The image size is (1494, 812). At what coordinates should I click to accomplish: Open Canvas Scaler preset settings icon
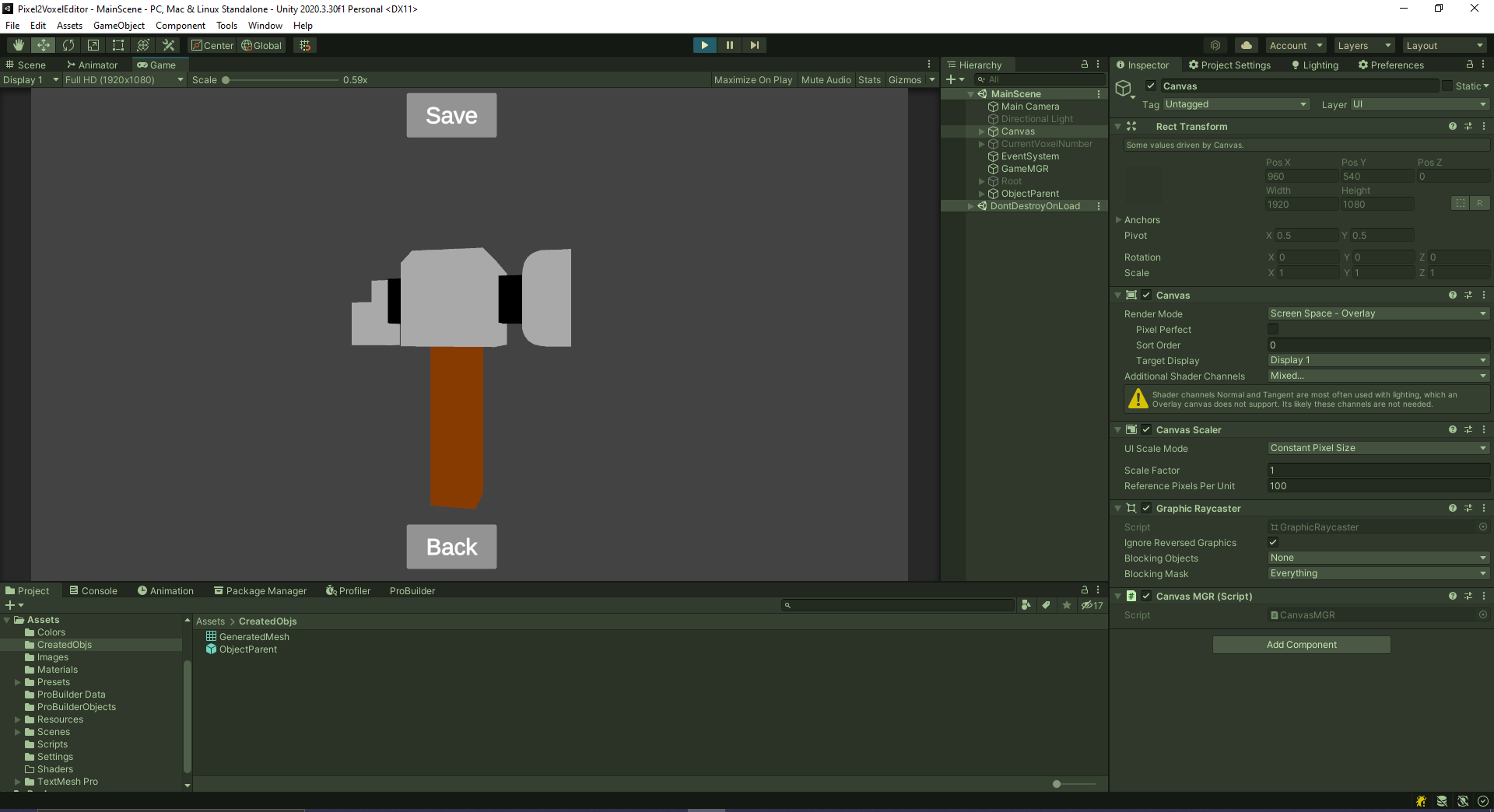coord(1468,430)
